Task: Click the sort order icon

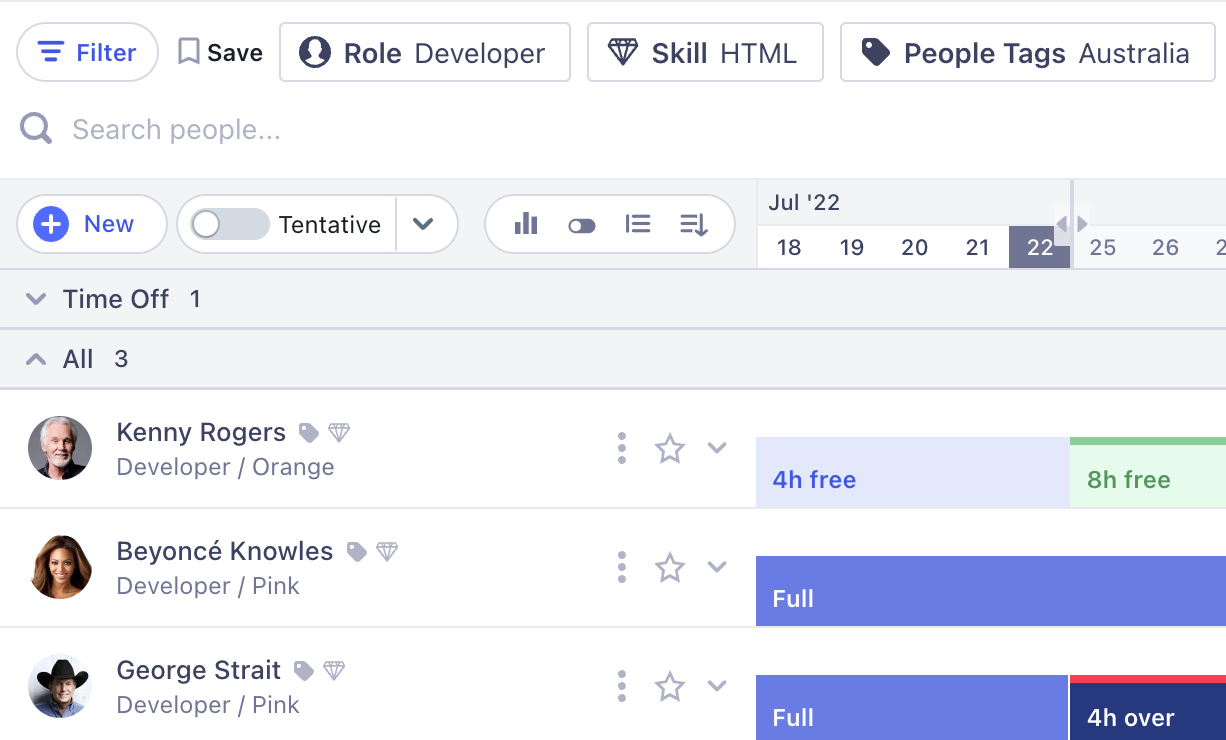Action: coord(694,224)
